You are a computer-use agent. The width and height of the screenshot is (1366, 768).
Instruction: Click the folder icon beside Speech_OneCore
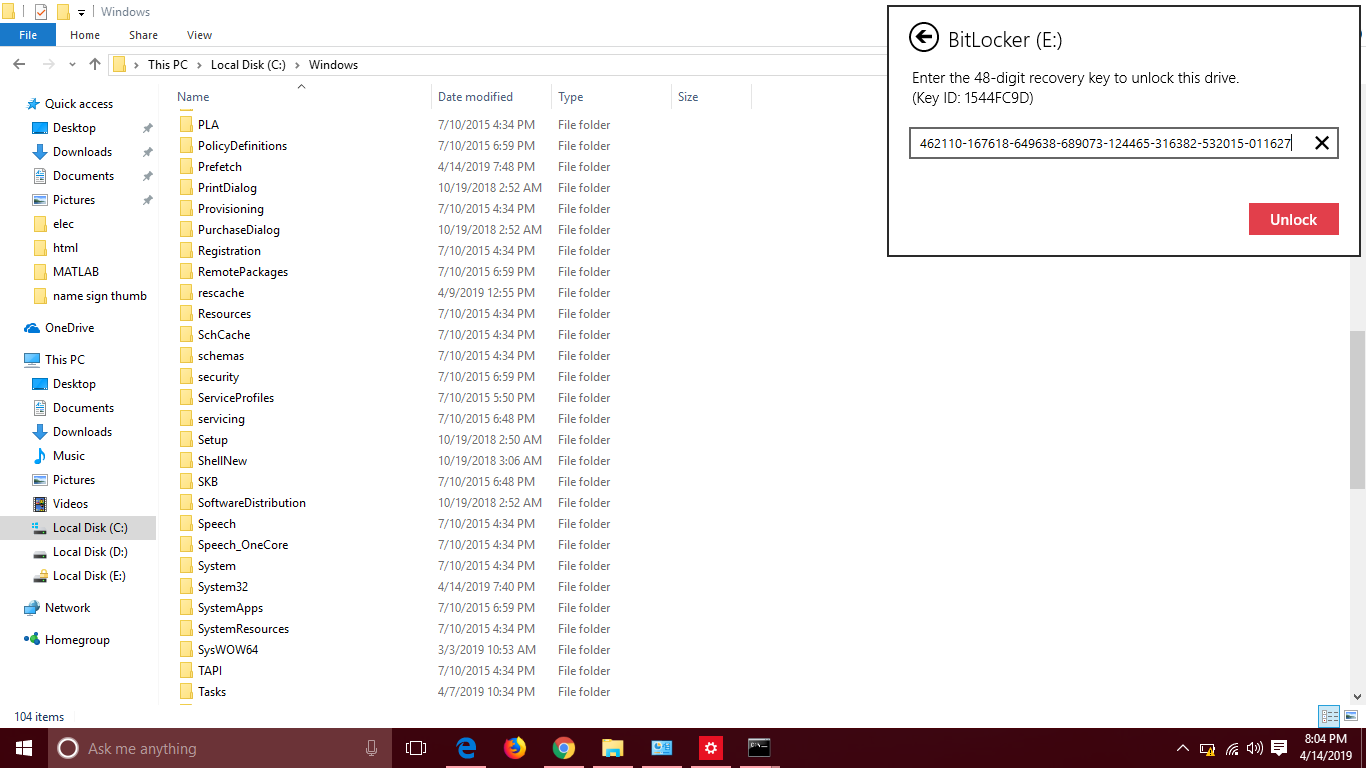click(186, 544)
